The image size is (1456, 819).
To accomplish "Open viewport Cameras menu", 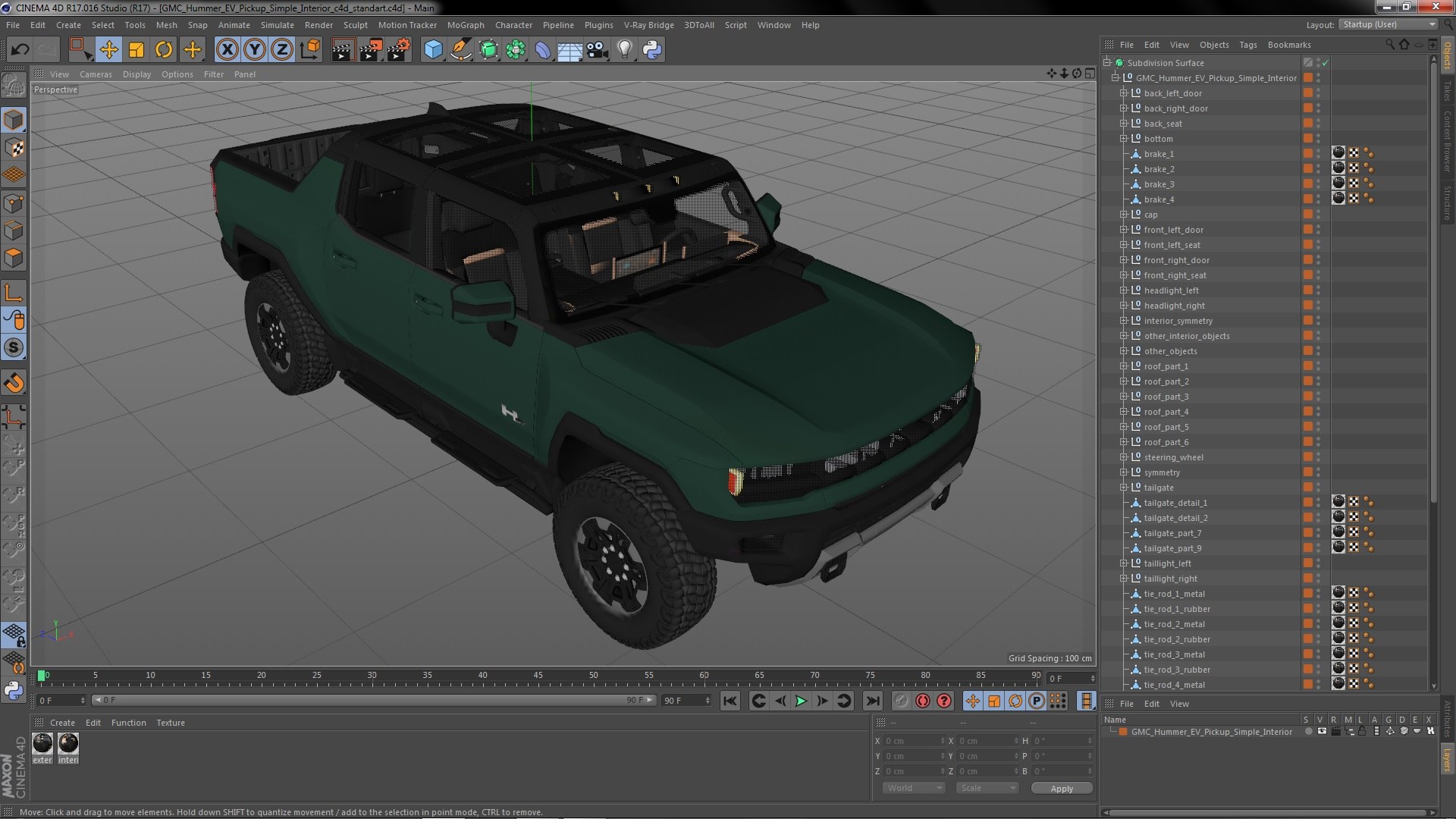I will (96, 74).
